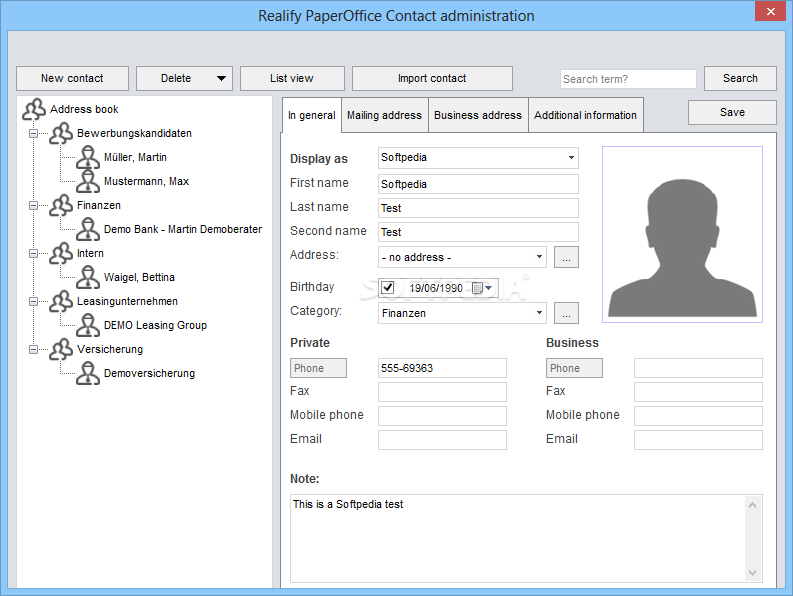Screen dimensions: 793x596
Task: Click the Note scrollbar up arrow
Action: coord(753,505)
